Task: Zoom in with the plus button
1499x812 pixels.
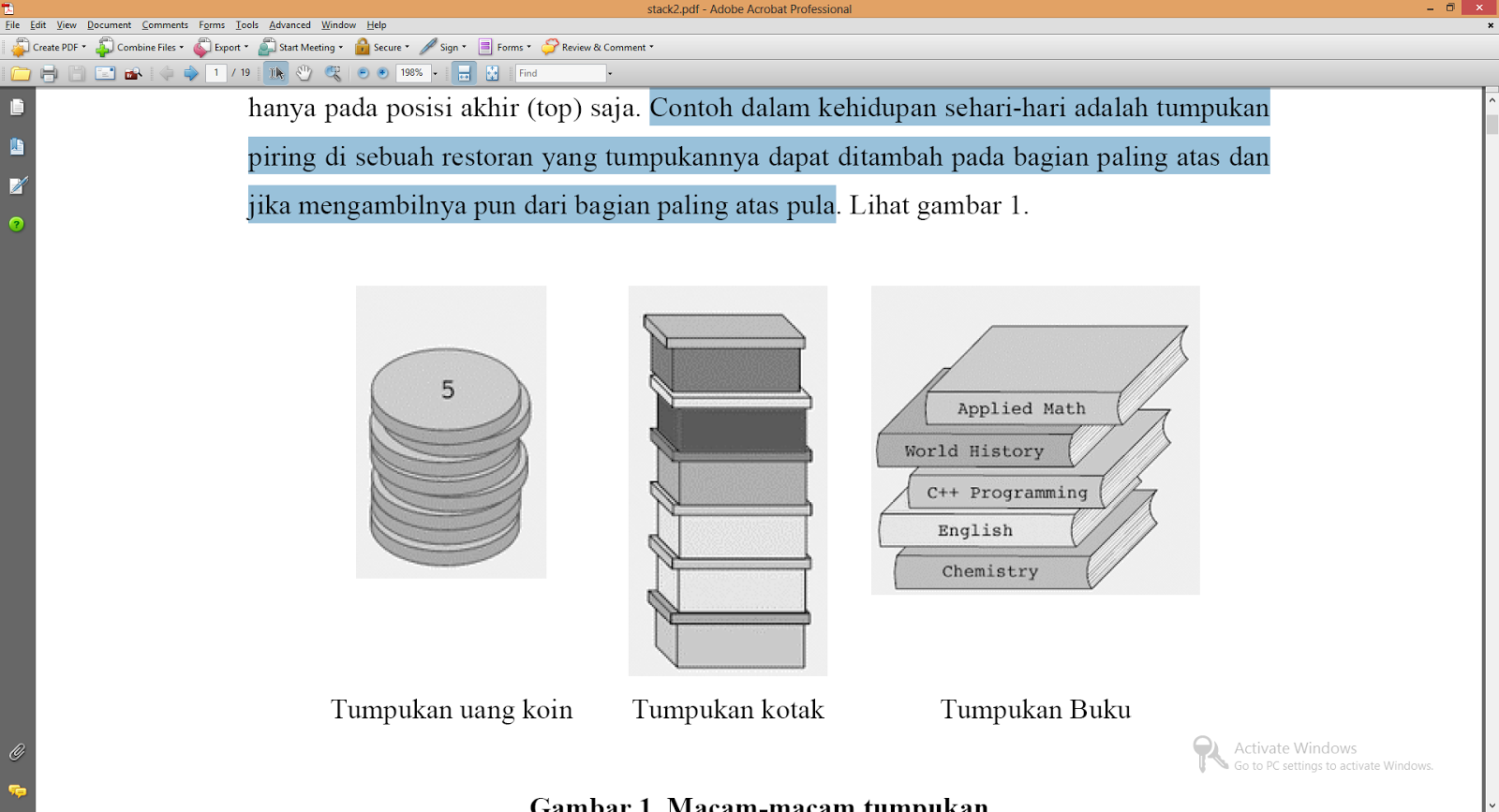Action: coord(383,73)
